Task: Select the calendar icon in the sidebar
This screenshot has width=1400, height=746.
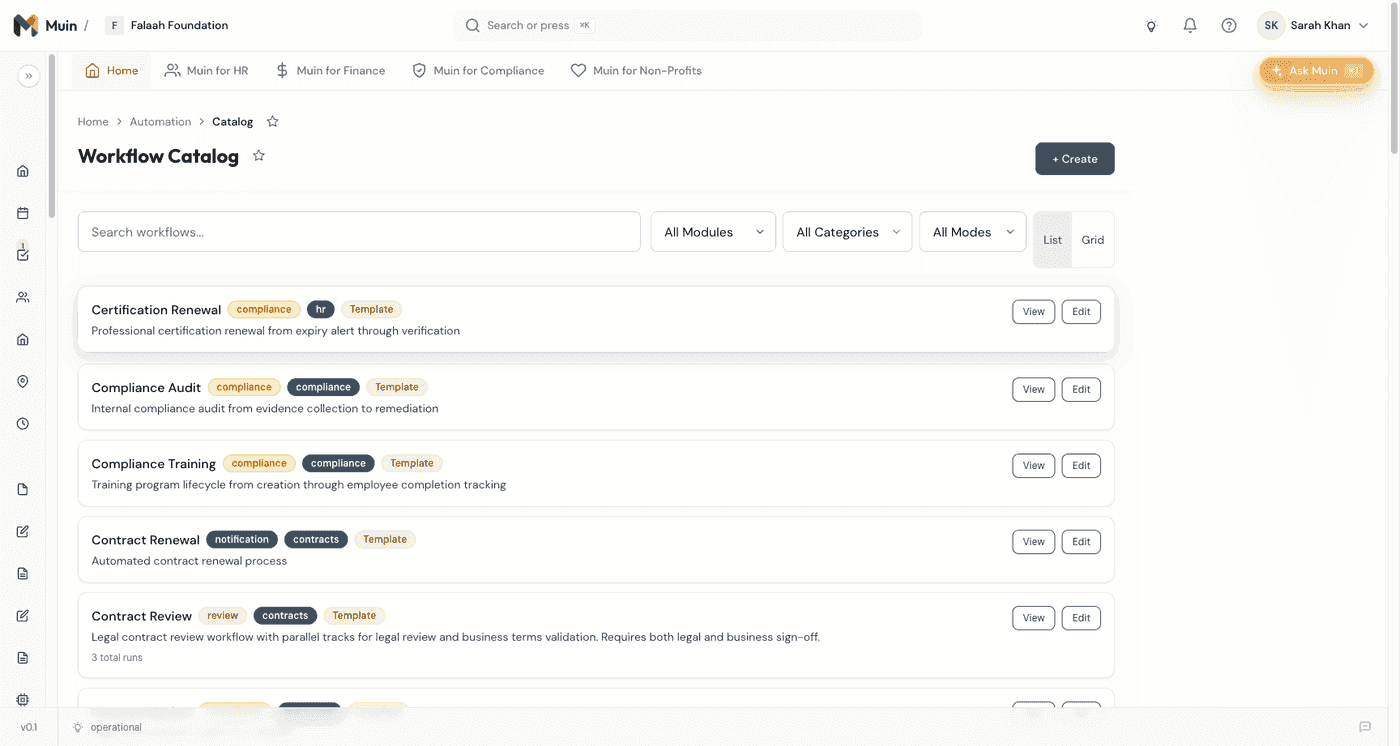Action: [x=22, y=212]
